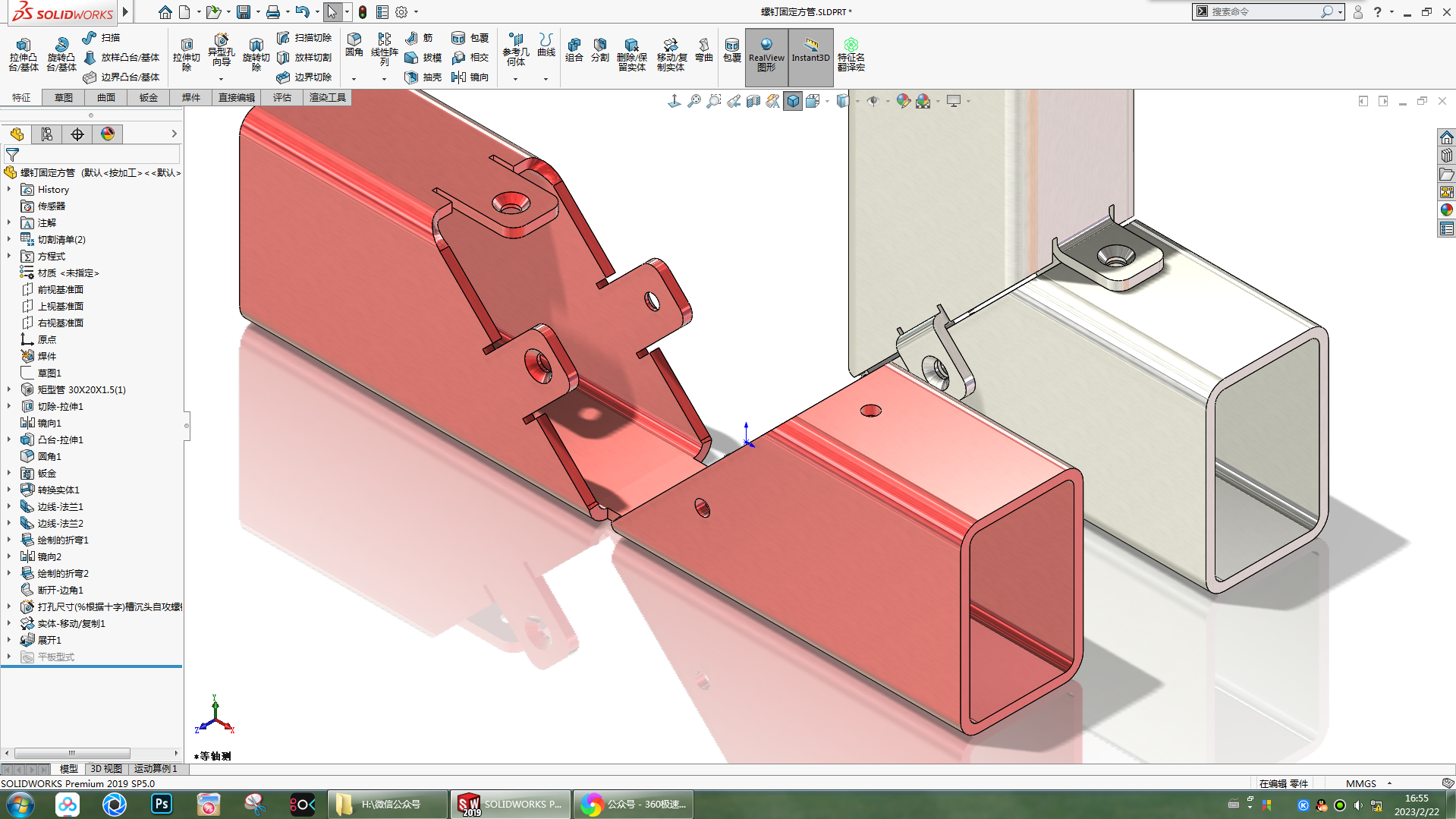Choose the 放样凸台/基体 loft feature
This screenshot has width=1456, height=819.
coord(121,57)
